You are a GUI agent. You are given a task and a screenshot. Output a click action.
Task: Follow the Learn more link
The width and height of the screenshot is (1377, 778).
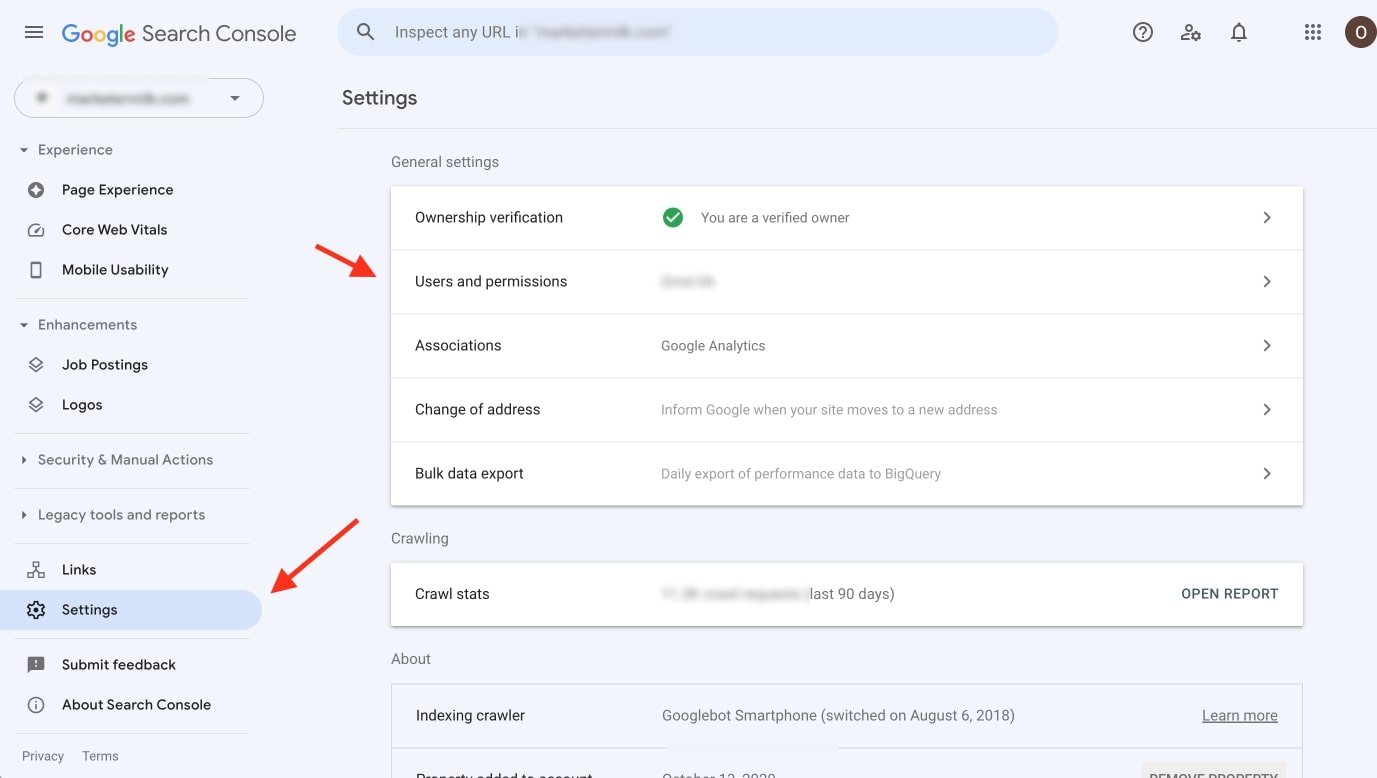coord(1239,716)
